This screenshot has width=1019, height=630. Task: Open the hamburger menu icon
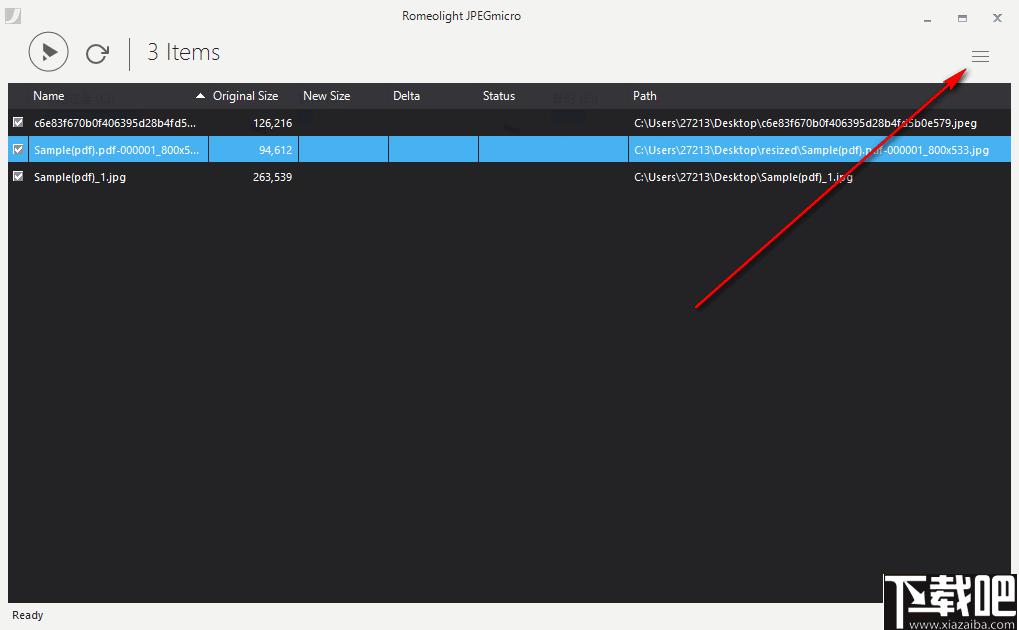(x=980, y=57)
